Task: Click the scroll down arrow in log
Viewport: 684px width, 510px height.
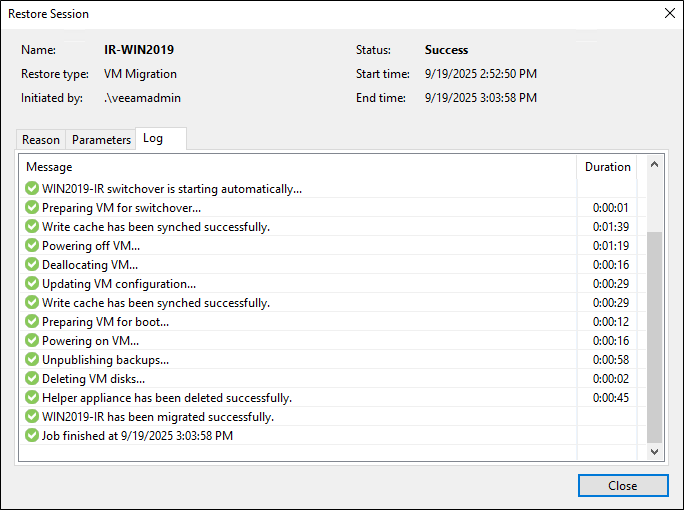Action: tap(655, 452)
